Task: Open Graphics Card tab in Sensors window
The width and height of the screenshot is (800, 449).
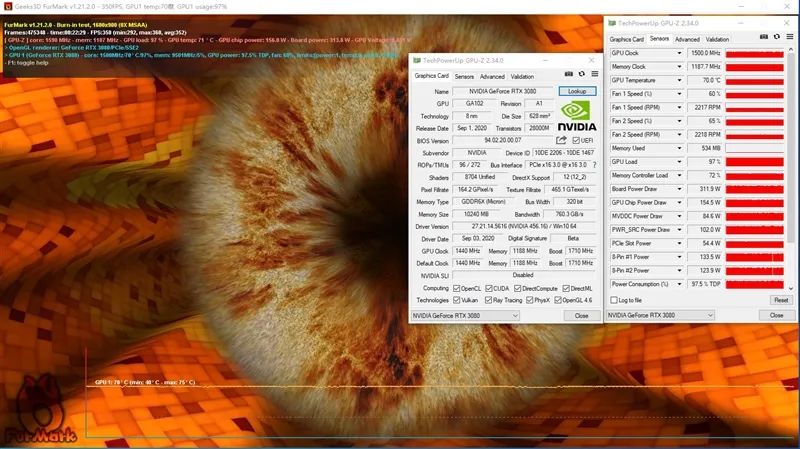Action: (x=627, y=39)
